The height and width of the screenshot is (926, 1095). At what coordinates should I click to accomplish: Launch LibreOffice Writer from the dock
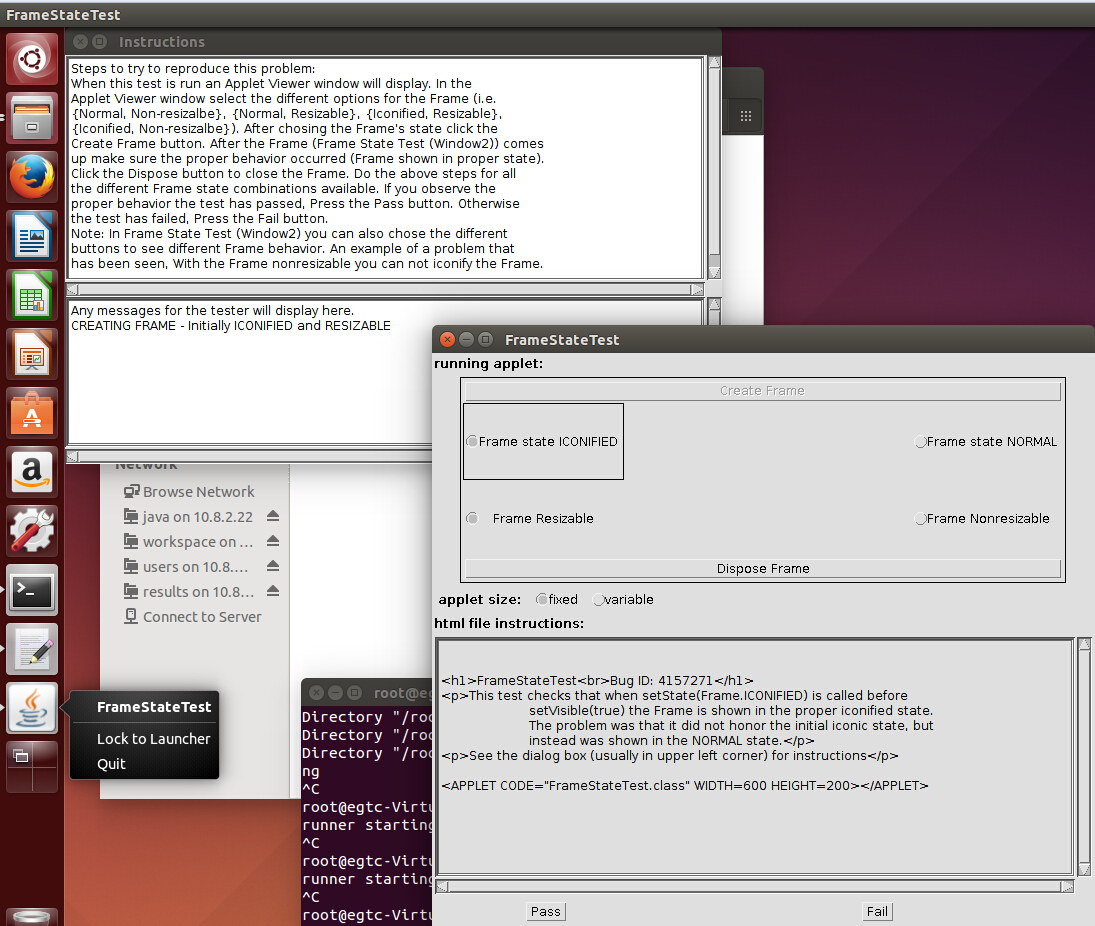pos(33,236)
